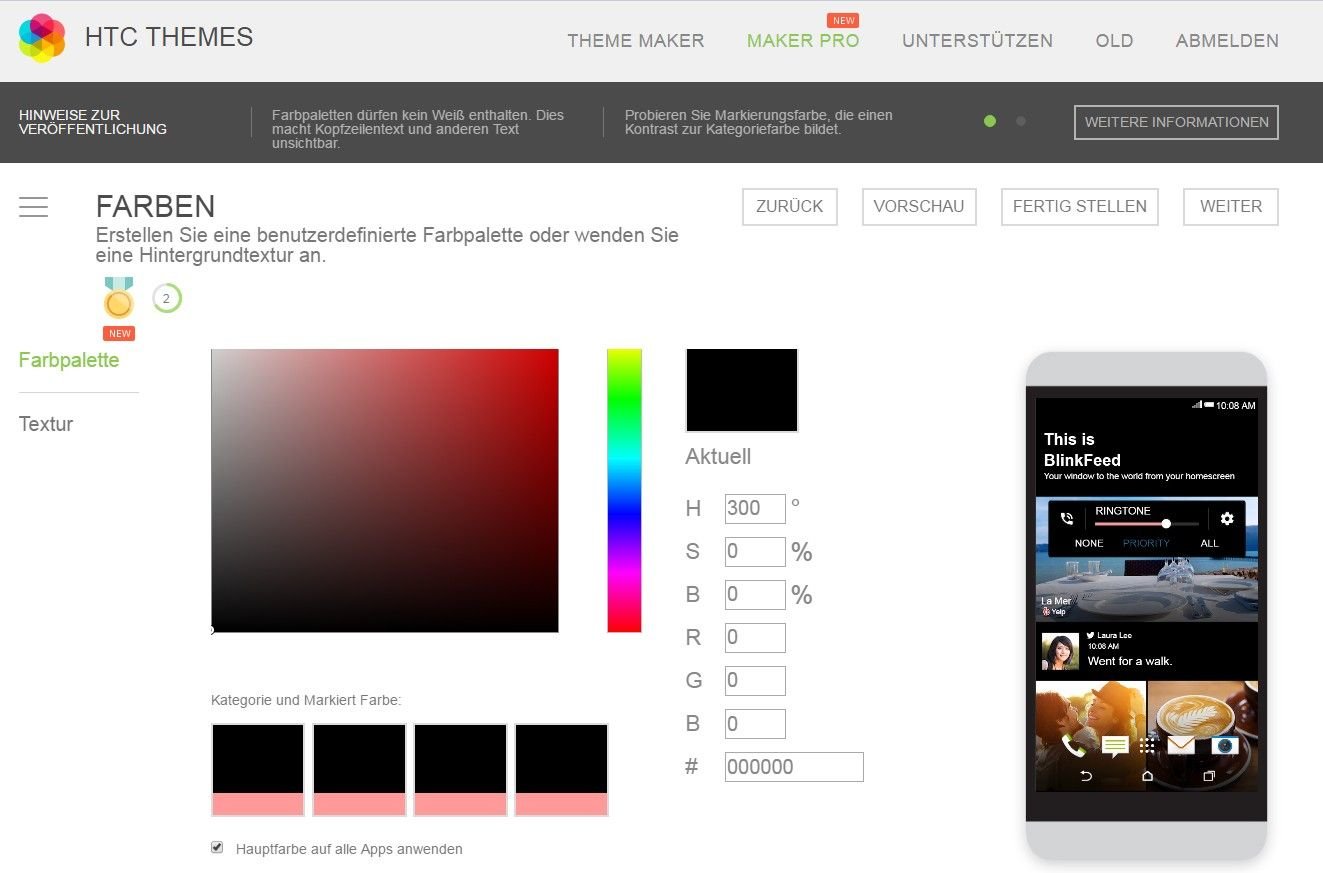Click ABMELDEN to log out
Screen dimensions: 1323x873
pyautogui.click(x=1227, y=41)
